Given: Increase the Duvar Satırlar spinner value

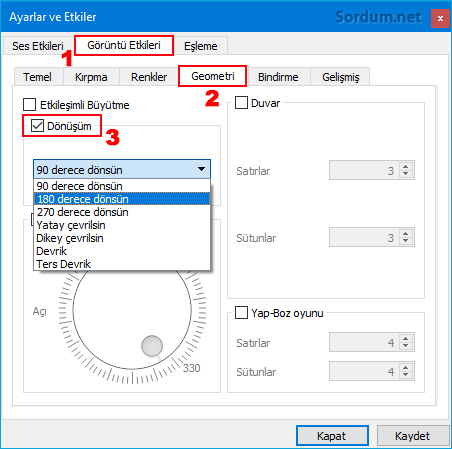Looking at the screenshot, I should pos(406,167).
